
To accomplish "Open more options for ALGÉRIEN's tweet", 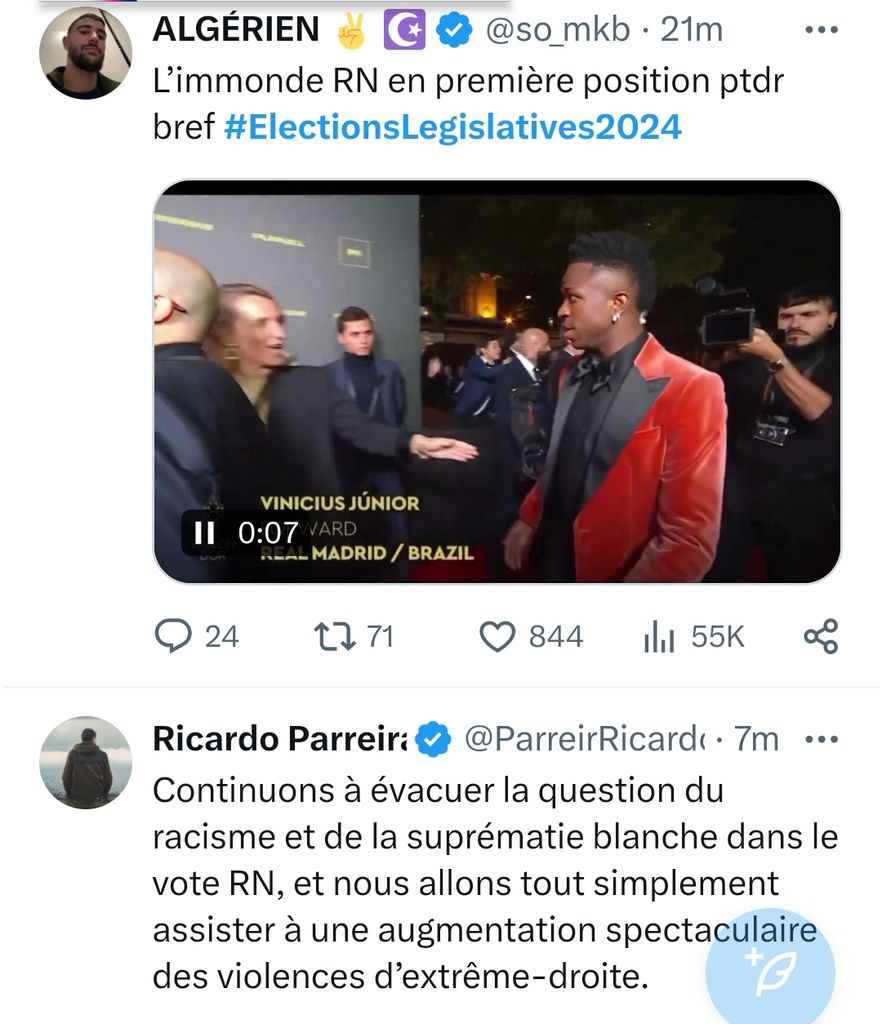I will point(820,30).
